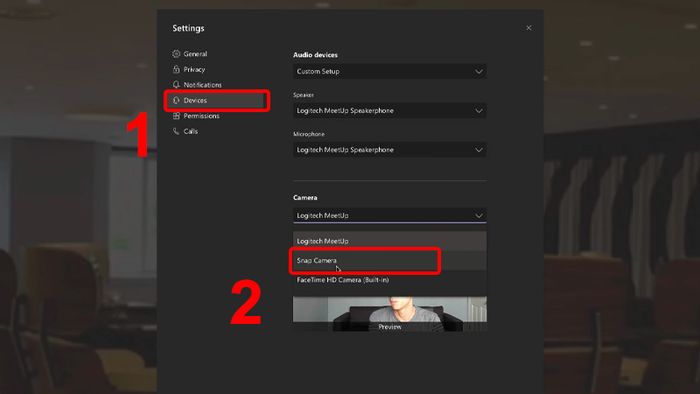The image size is (700, 394).
Task: Click the Calls phone icon
Action: point(176,131)
